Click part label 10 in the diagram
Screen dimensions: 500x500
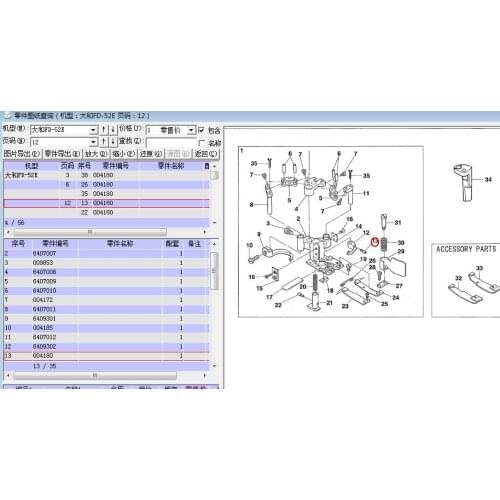coord(249,245)
